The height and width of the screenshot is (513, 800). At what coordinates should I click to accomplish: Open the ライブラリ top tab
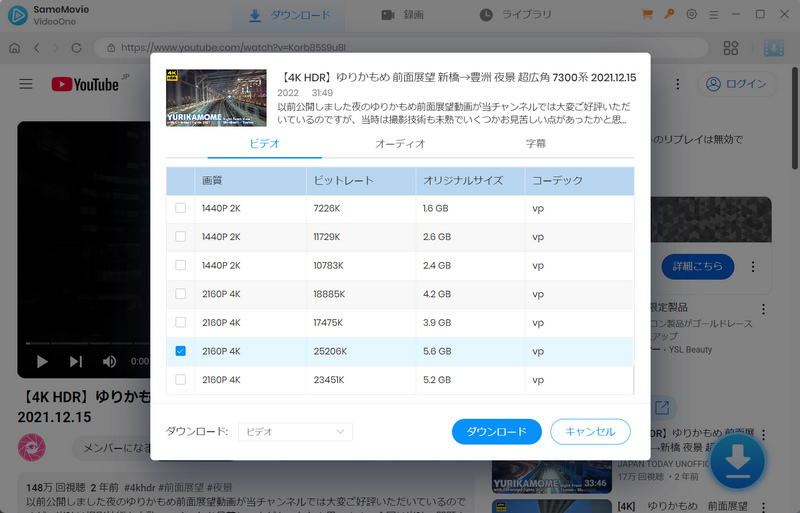click(515, 15)
